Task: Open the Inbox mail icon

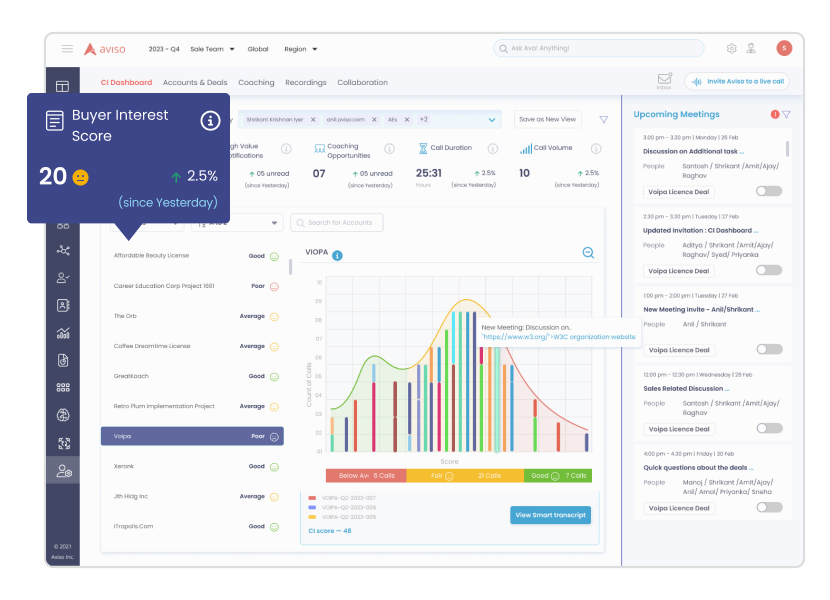Action: (664, 78)
